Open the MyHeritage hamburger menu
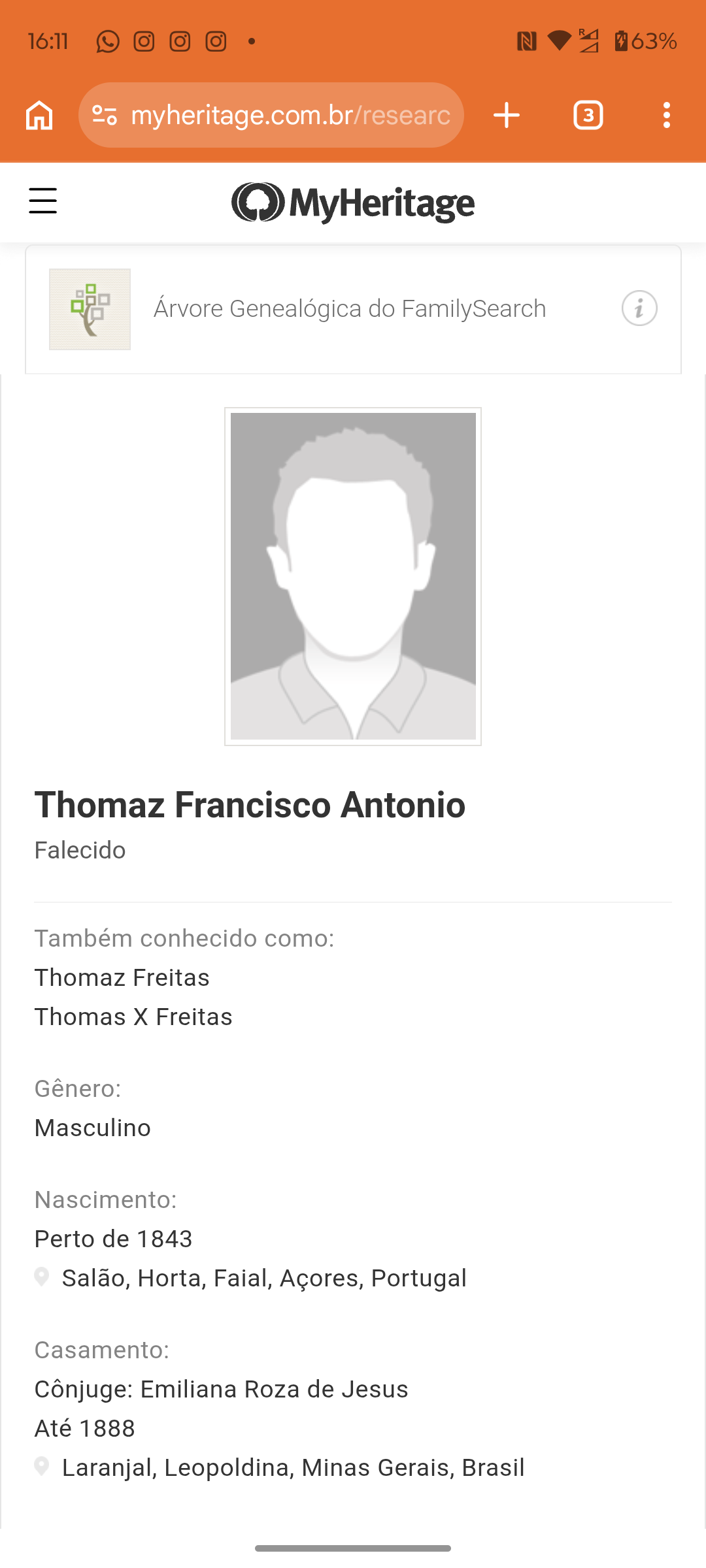The image size is (706, 1568). 43,201
